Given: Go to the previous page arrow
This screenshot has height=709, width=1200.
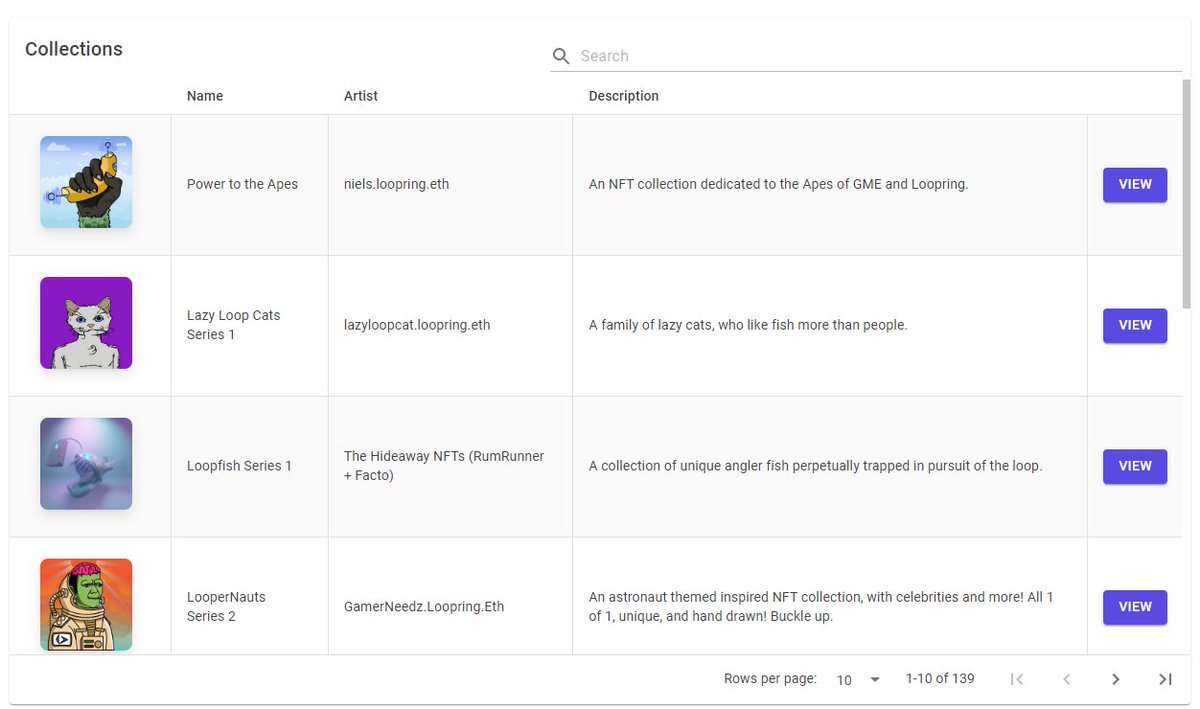Looking at the screenshot, I should 1066,679.
